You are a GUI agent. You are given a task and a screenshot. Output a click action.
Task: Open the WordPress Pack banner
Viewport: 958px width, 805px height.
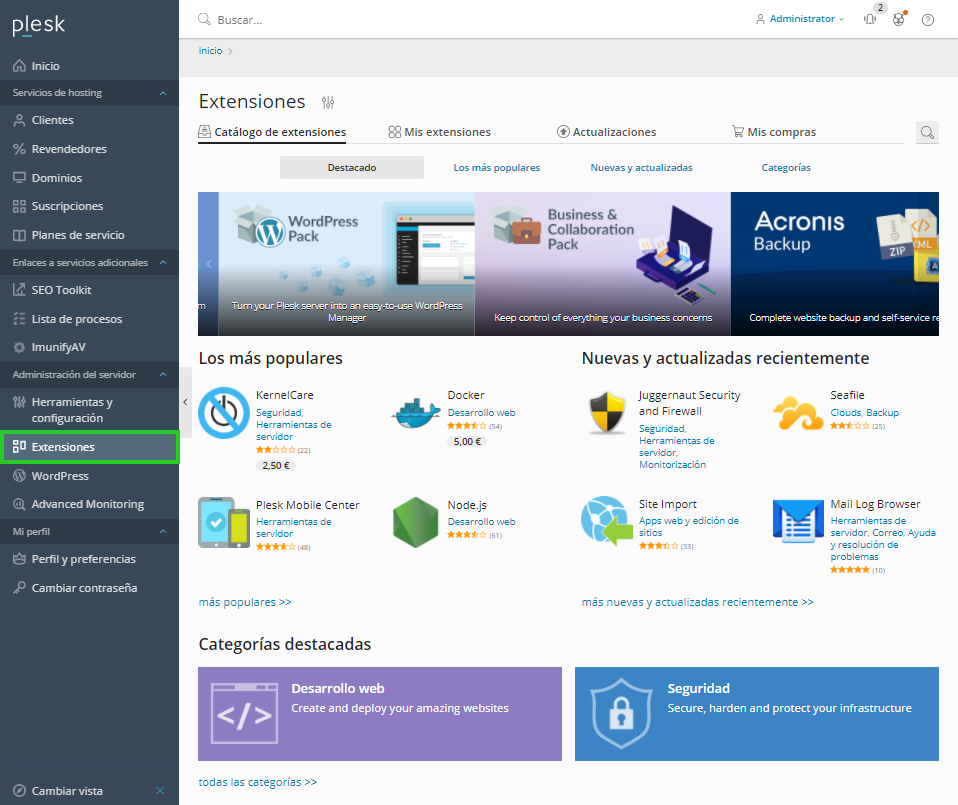346,264
